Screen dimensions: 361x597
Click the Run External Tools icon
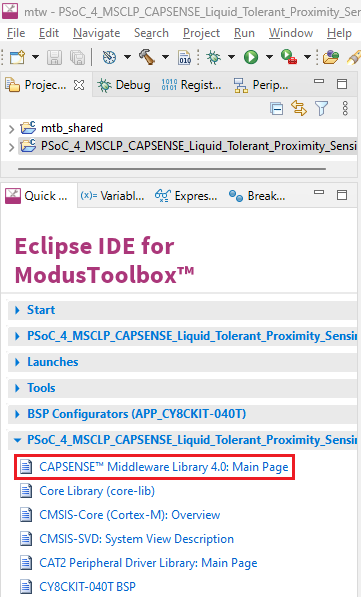(289, 57)
